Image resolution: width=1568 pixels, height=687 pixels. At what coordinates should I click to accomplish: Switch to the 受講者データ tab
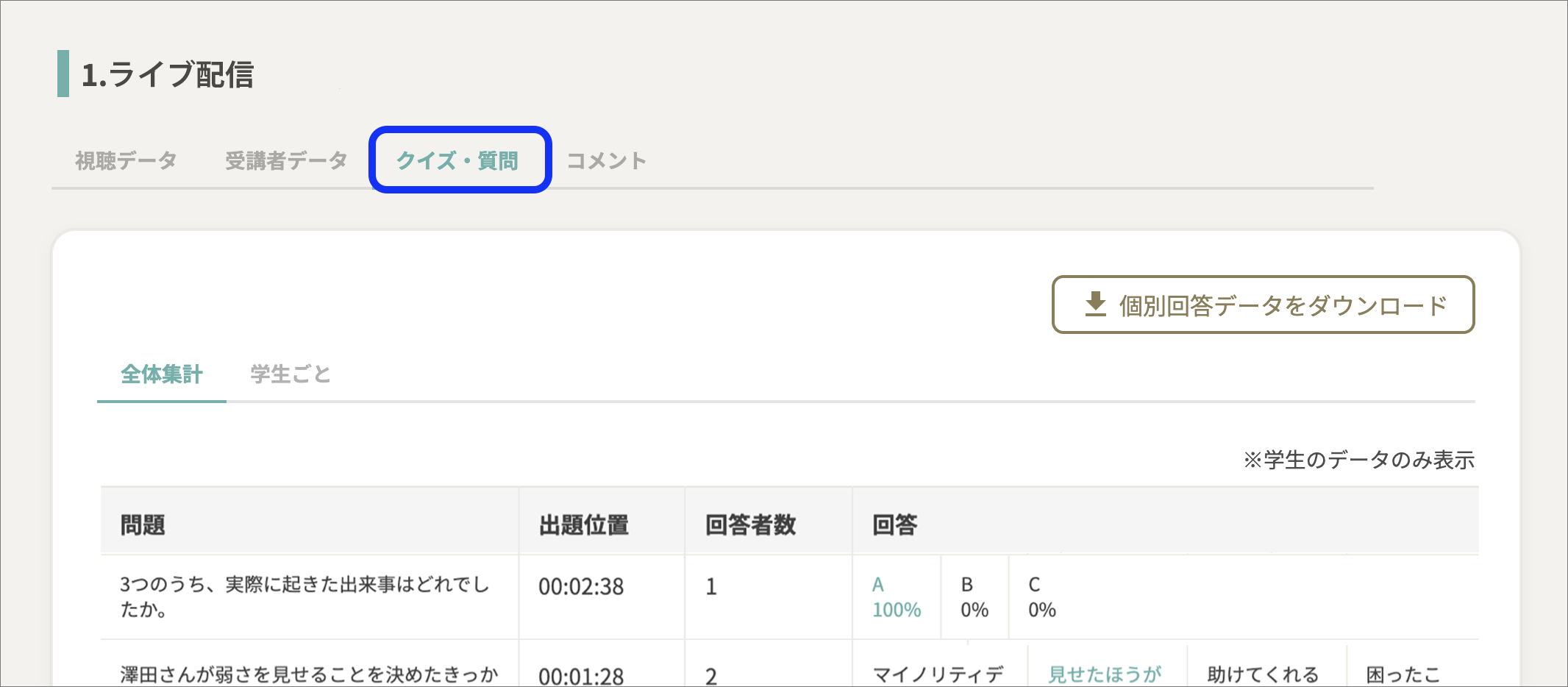[286, 160]
